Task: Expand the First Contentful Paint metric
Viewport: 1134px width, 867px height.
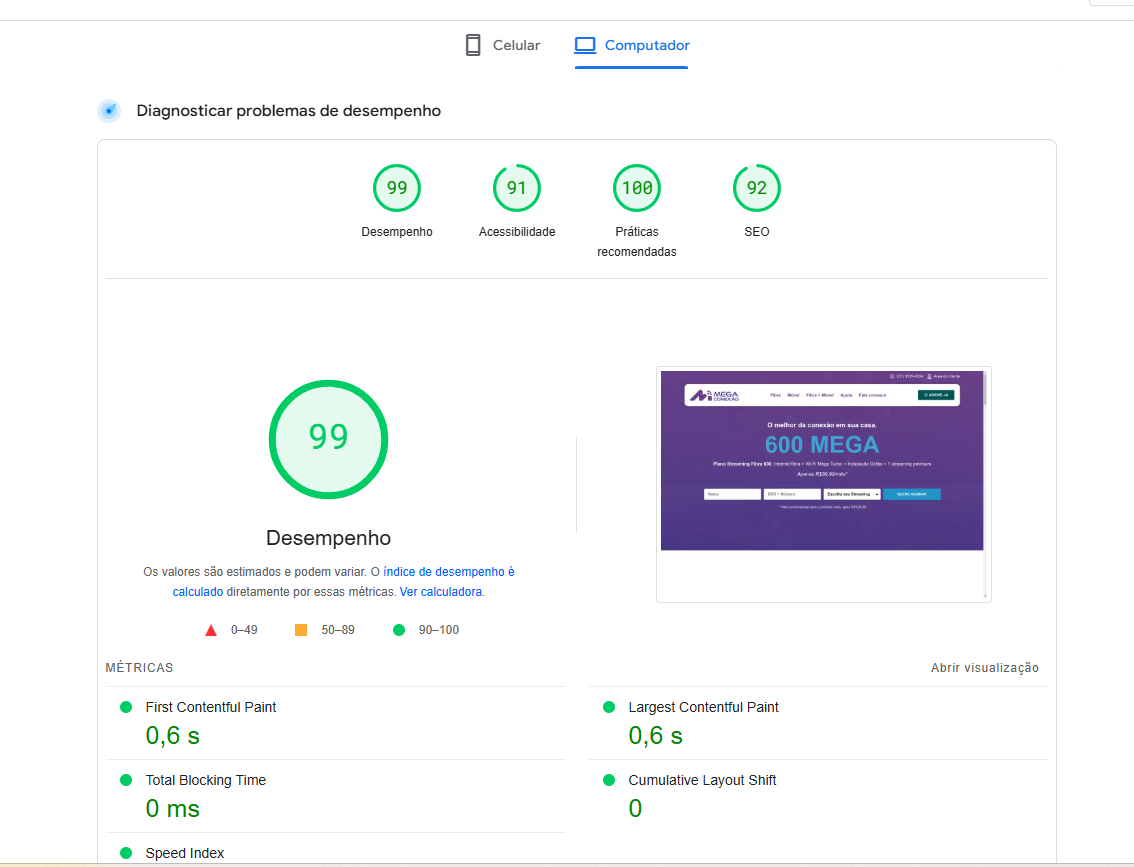Action: (211, 707)
